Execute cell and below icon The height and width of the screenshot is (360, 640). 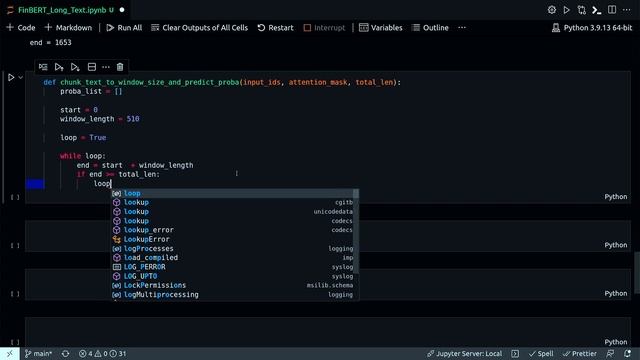75,67
